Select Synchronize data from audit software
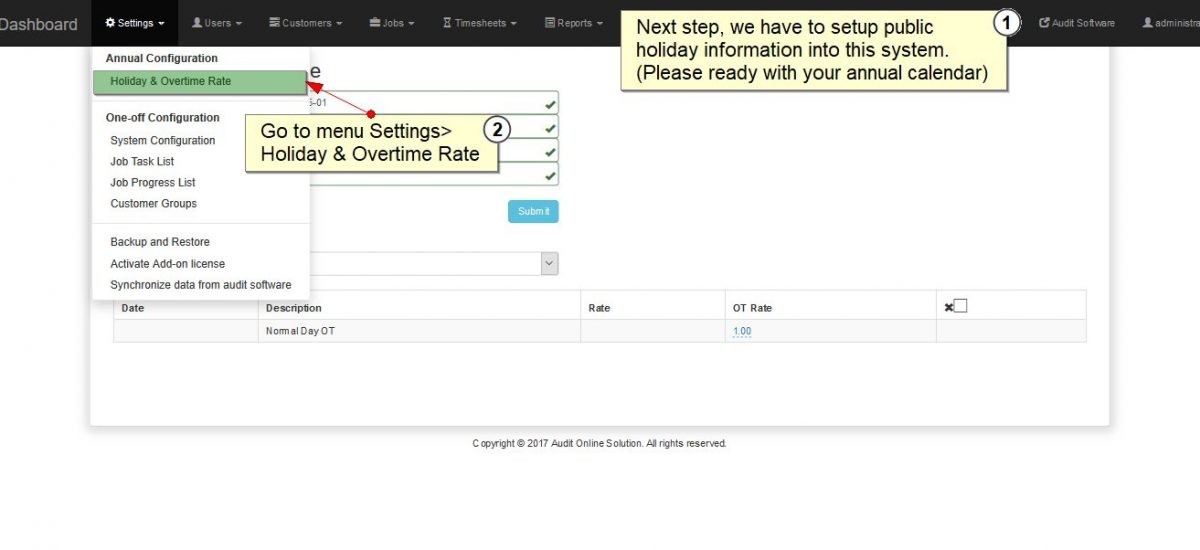This screenshot has width=1200, height=550. (x=200, y=285)
